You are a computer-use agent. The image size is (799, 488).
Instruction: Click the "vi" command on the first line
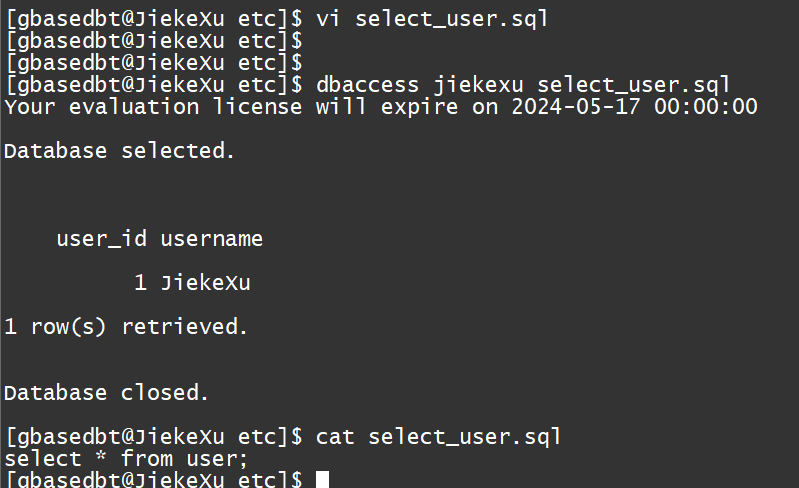click(328, 19)
